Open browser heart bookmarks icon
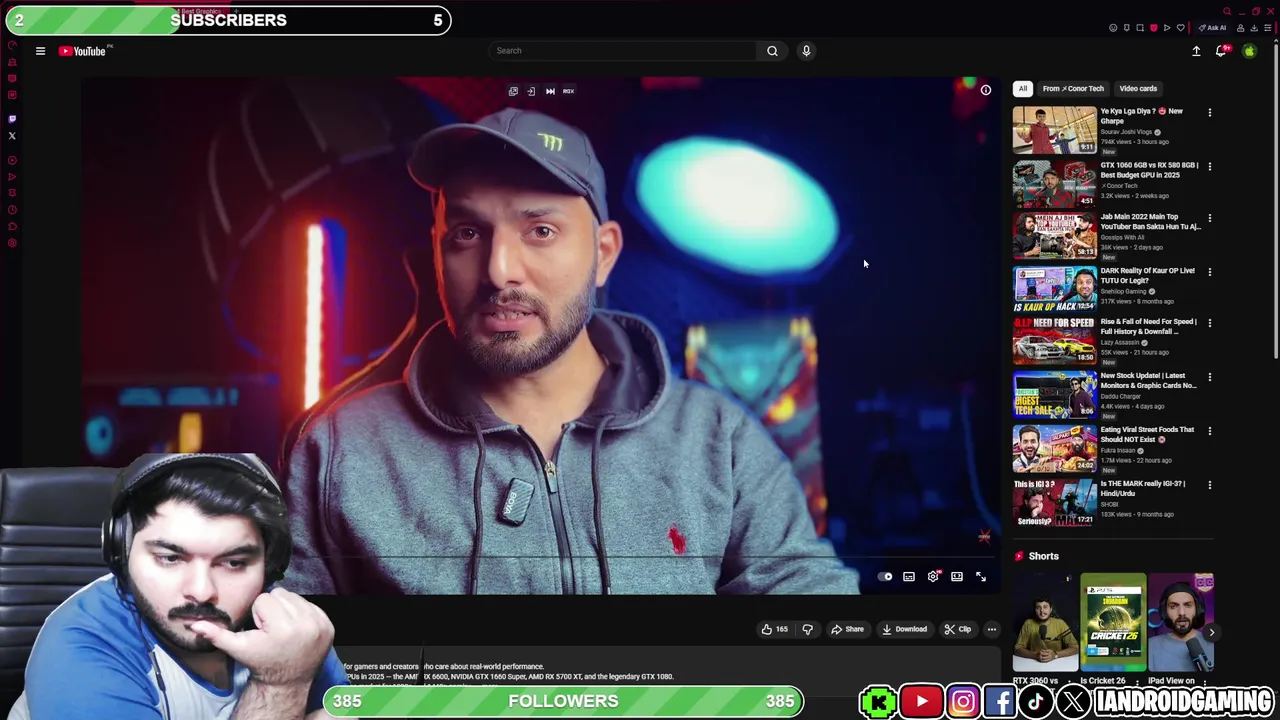Viewport: 1280px width, 720px height. coord(1180,28)
